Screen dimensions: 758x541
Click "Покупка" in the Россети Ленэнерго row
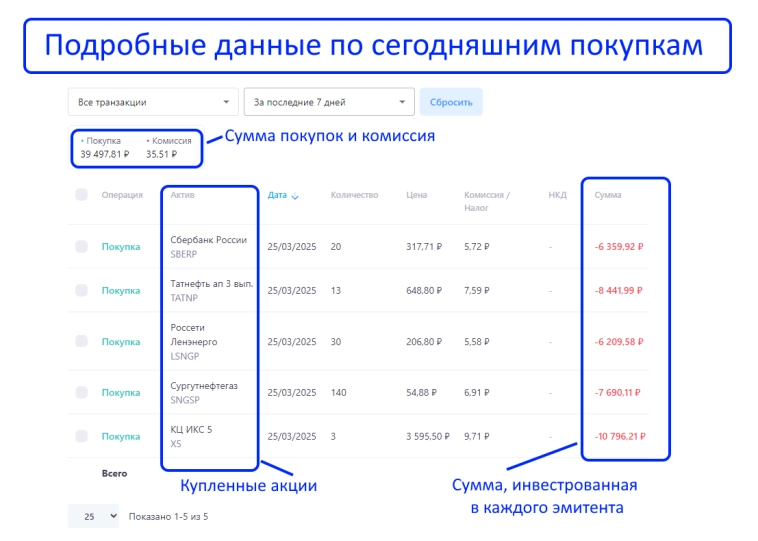(121, 342)
